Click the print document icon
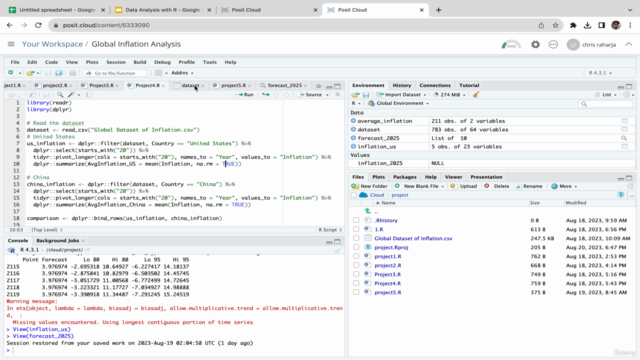The width and height of the screenshot is (640, 360). 73,73
